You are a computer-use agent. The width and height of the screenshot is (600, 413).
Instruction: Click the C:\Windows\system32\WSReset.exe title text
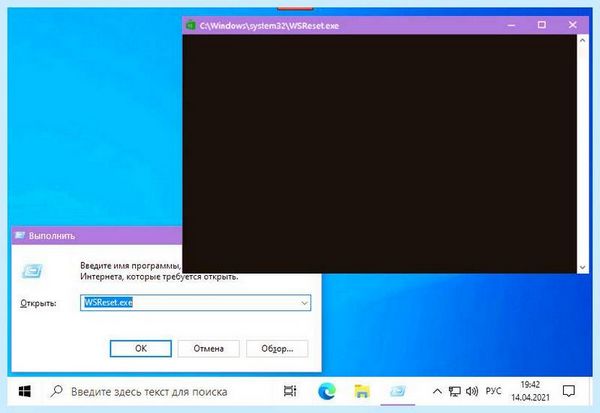[x=269, y=26]
